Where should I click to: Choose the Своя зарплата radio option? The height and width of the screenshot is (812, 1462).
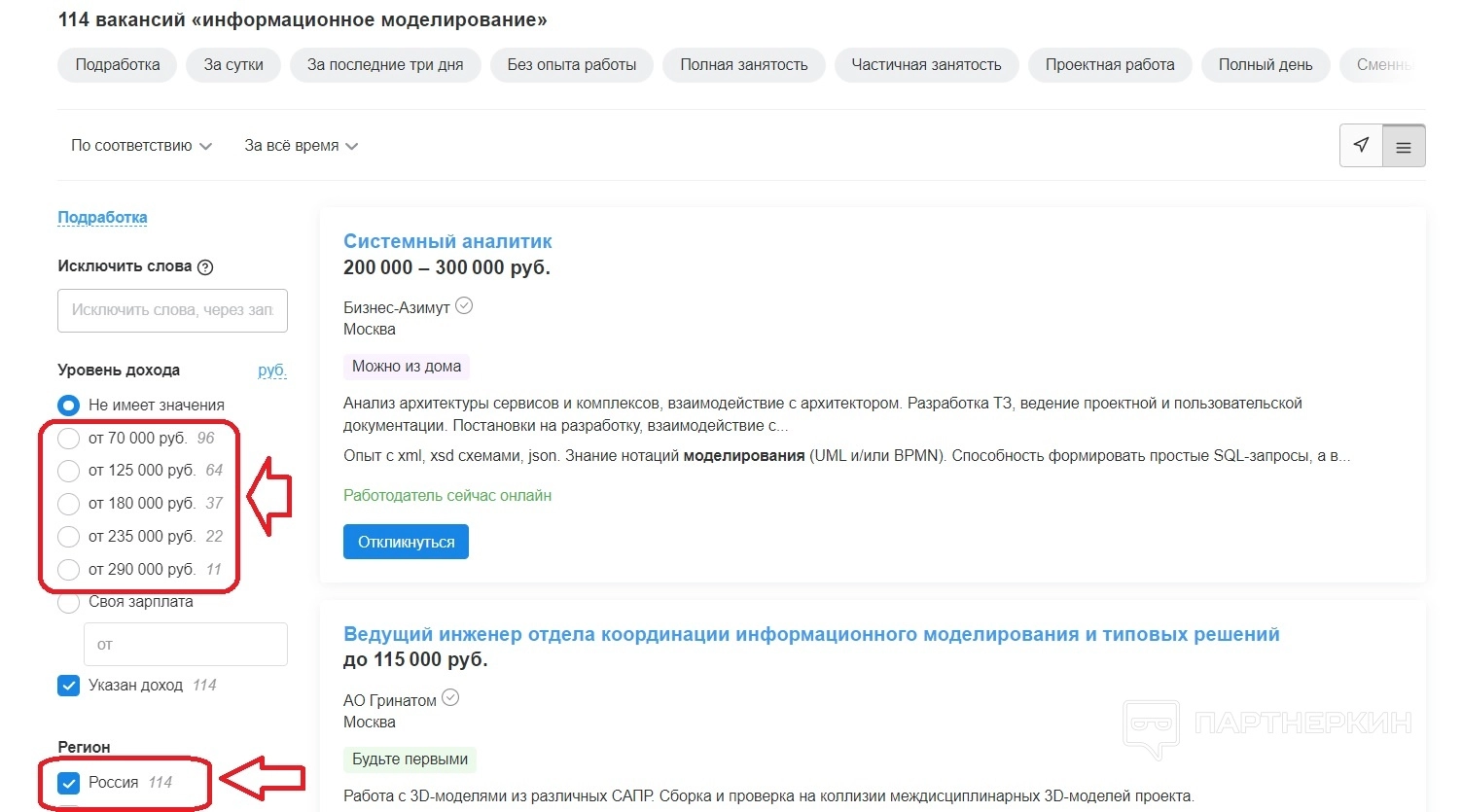coord(69,603)
